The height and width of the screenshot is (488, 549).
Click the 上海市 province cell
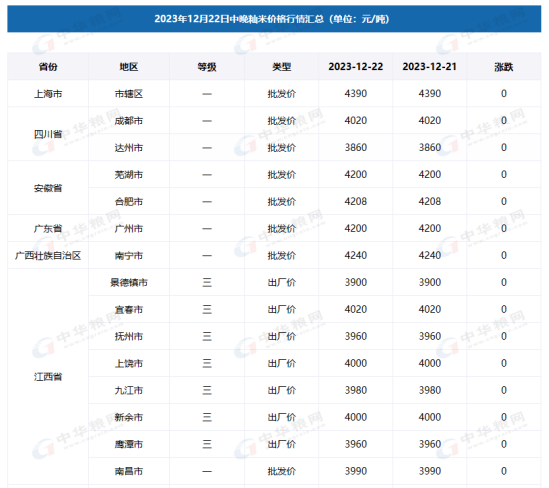click(x=48, y=93)
